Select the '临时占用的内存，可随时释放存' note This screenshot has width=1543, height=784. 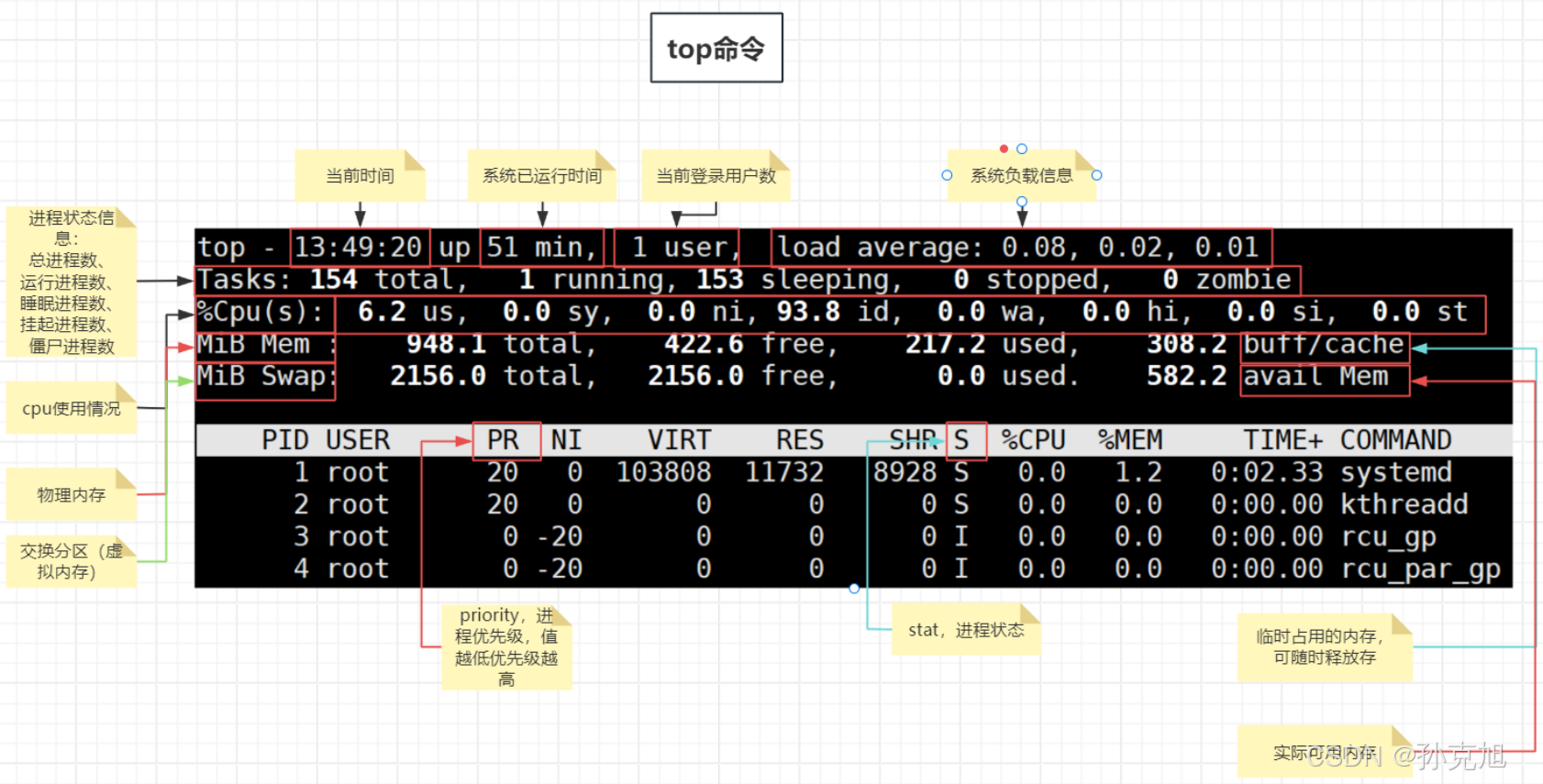coord(1325,647)
